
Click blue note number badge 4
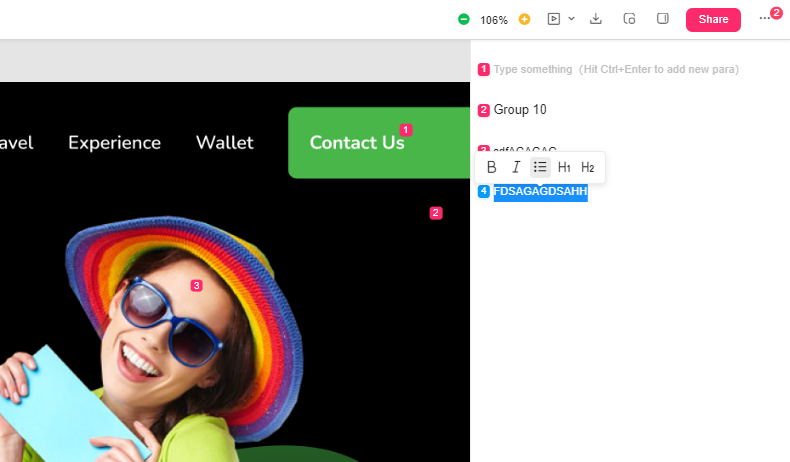(x=484, y=191)
